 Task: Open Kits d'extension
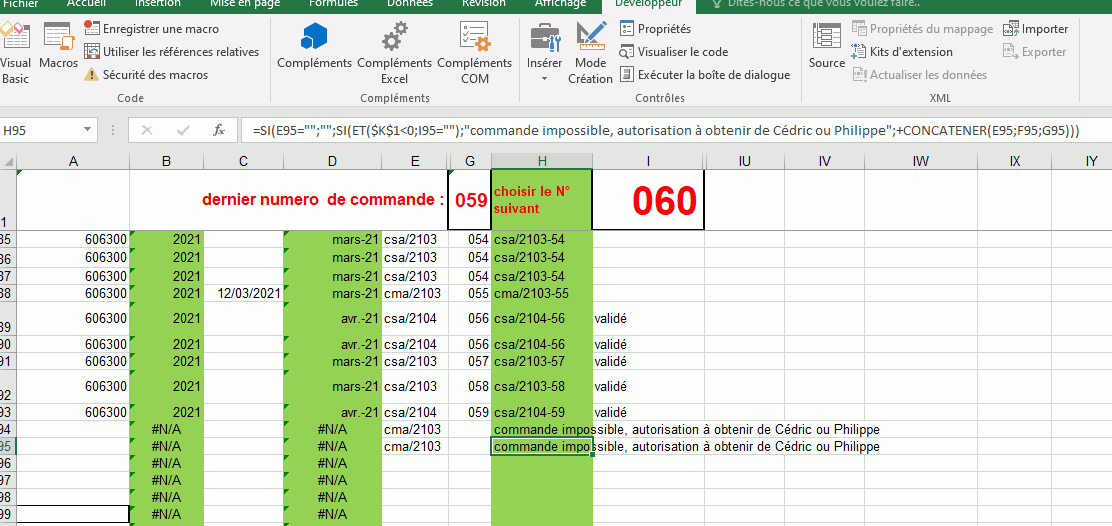902,52
